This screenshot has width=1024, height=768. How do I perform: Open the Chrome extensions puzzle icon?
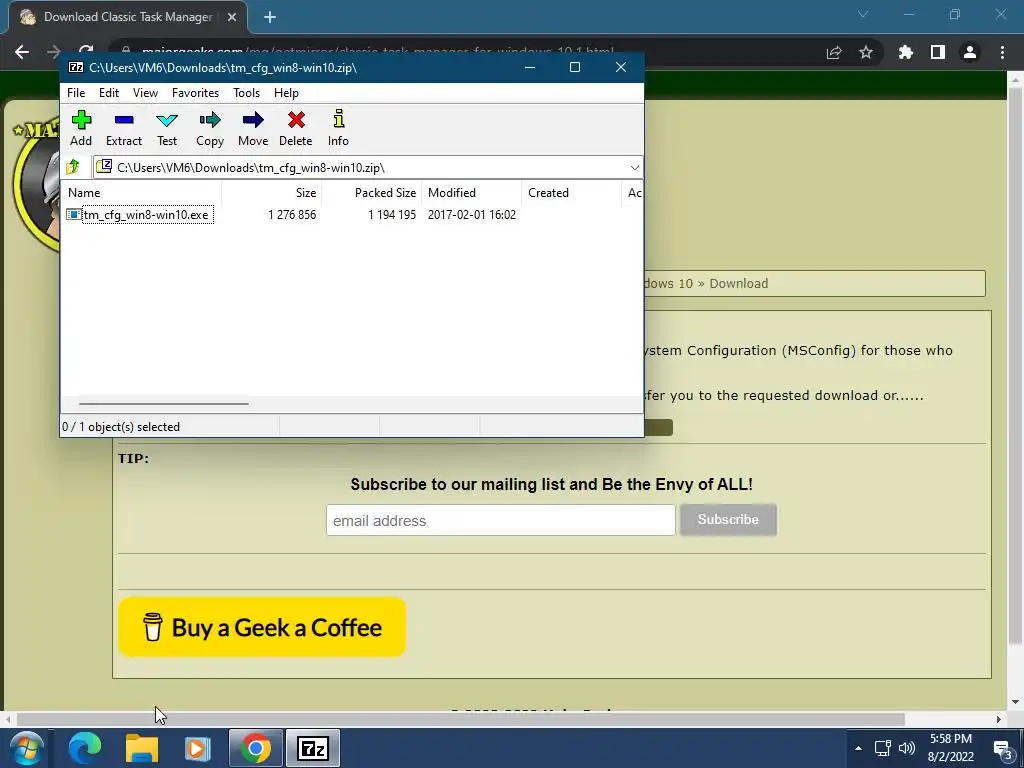pos(906,52)
